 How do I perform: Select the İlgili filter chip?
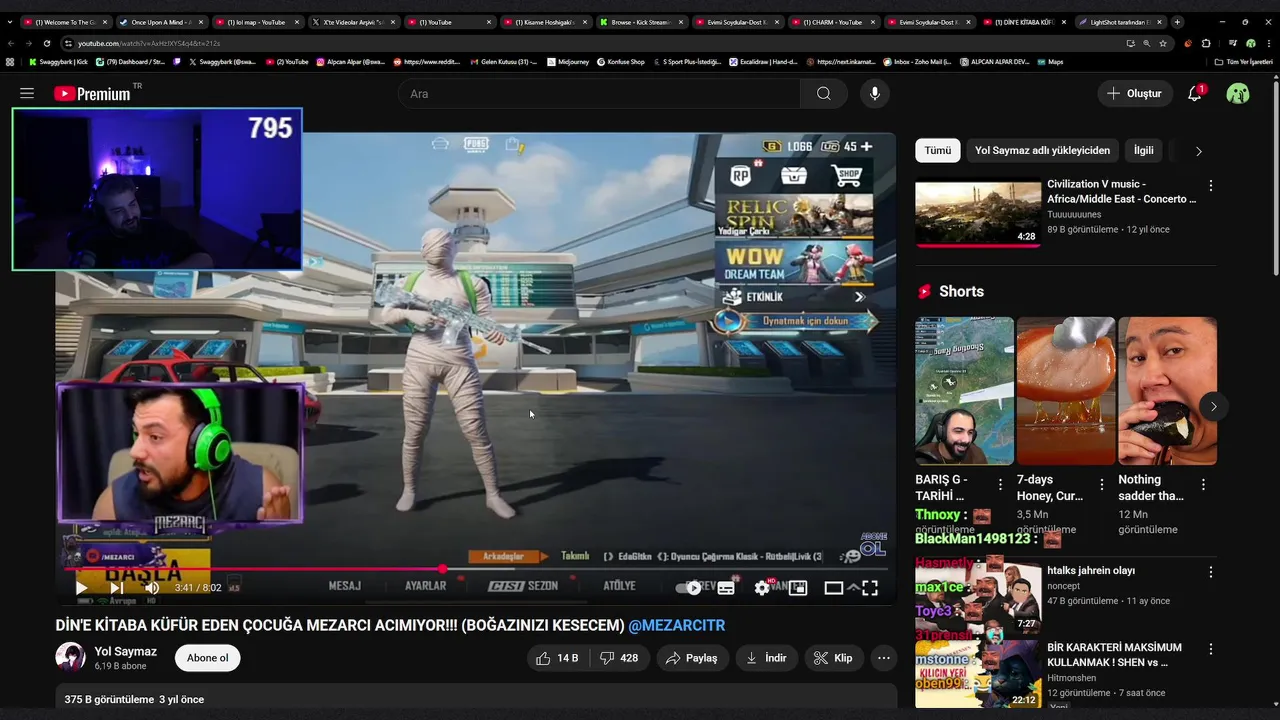[x=1144, y=150]
